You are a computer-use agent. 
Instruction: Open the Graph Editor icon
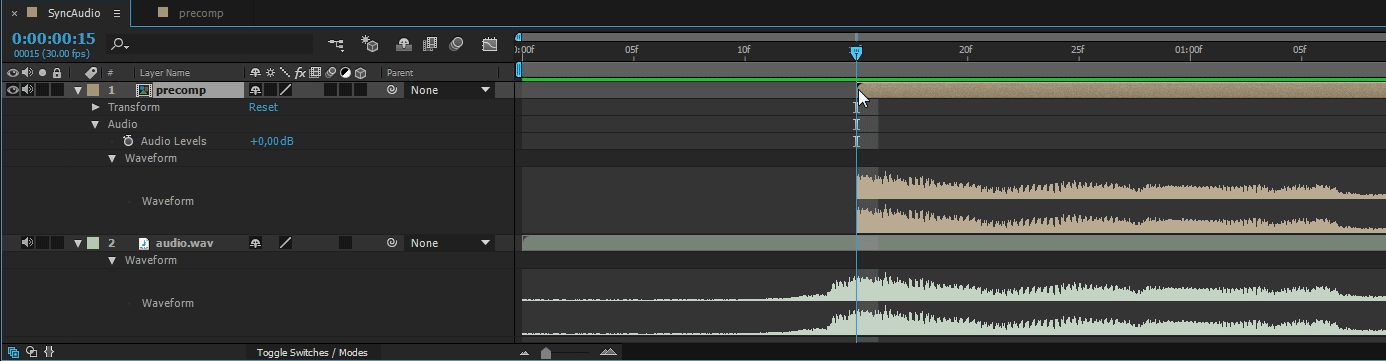pos(489,44)
